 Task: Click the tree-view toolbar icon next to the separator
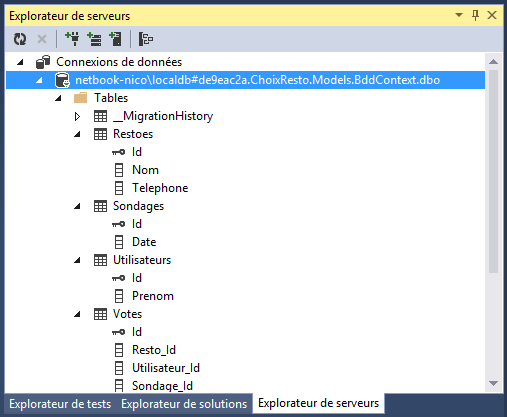point(146,39)
